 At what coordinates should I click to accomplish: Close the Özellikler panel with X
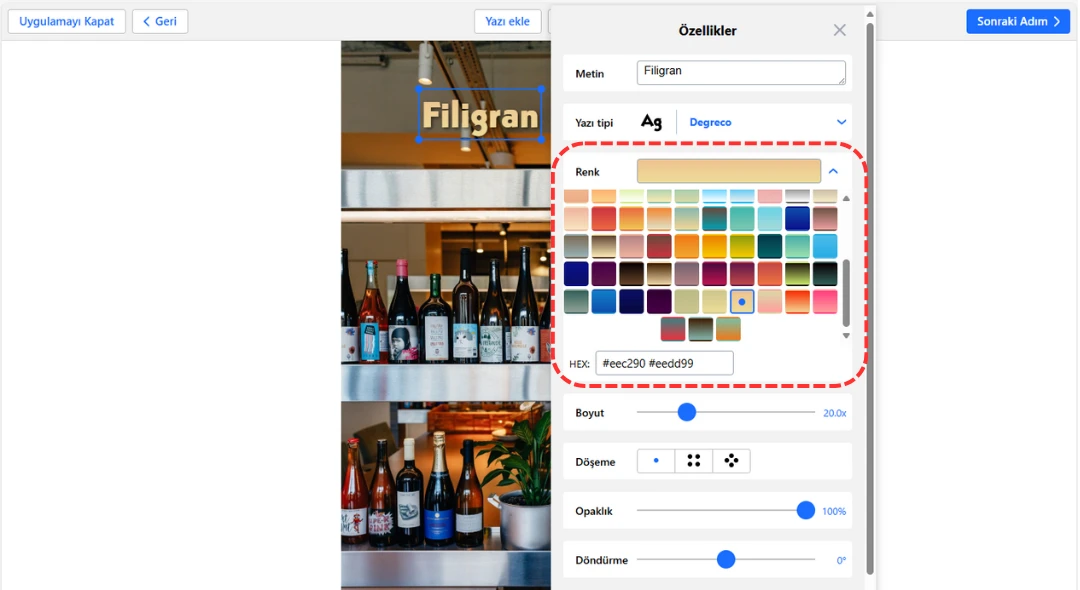[x=839, y=30]
